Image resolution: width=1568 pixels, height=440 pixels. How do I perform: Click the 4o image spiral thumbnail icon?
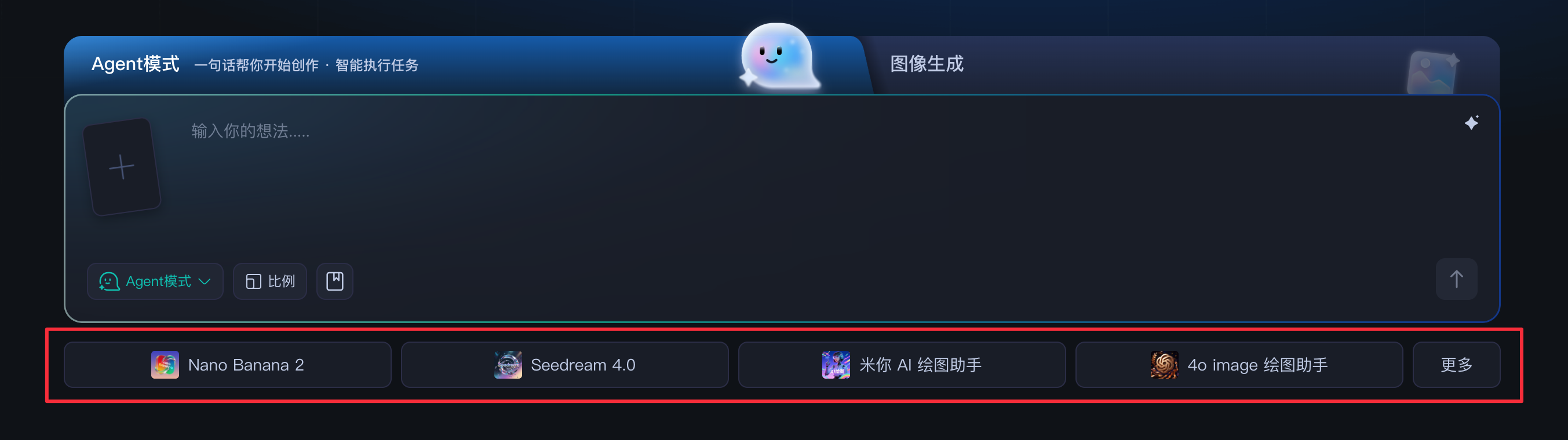click(x=1165, y=365)
